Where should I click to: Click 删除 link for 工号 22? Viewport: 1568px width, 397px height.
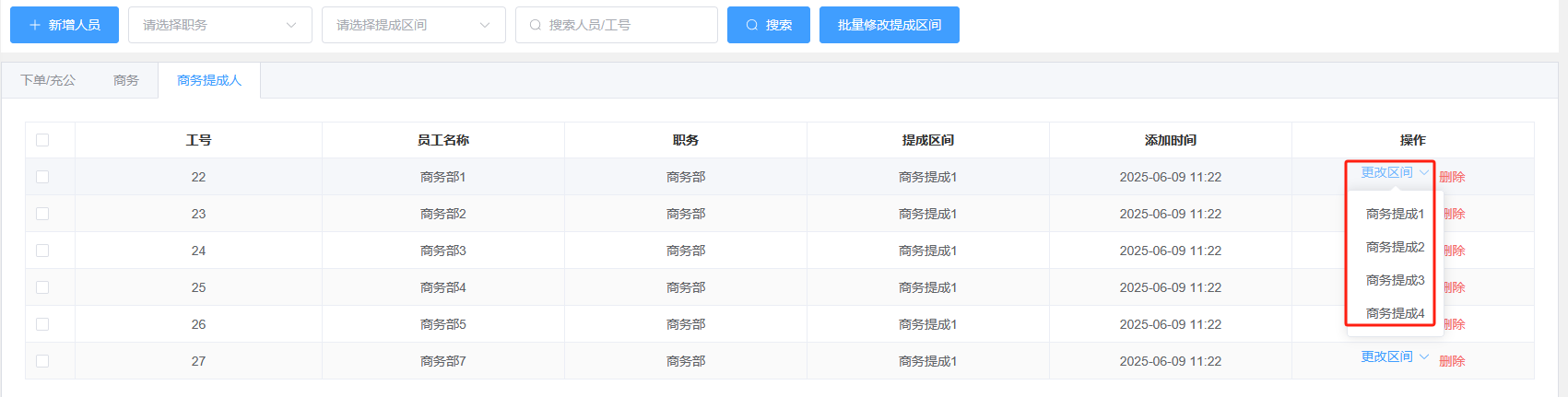point(1452,177)
